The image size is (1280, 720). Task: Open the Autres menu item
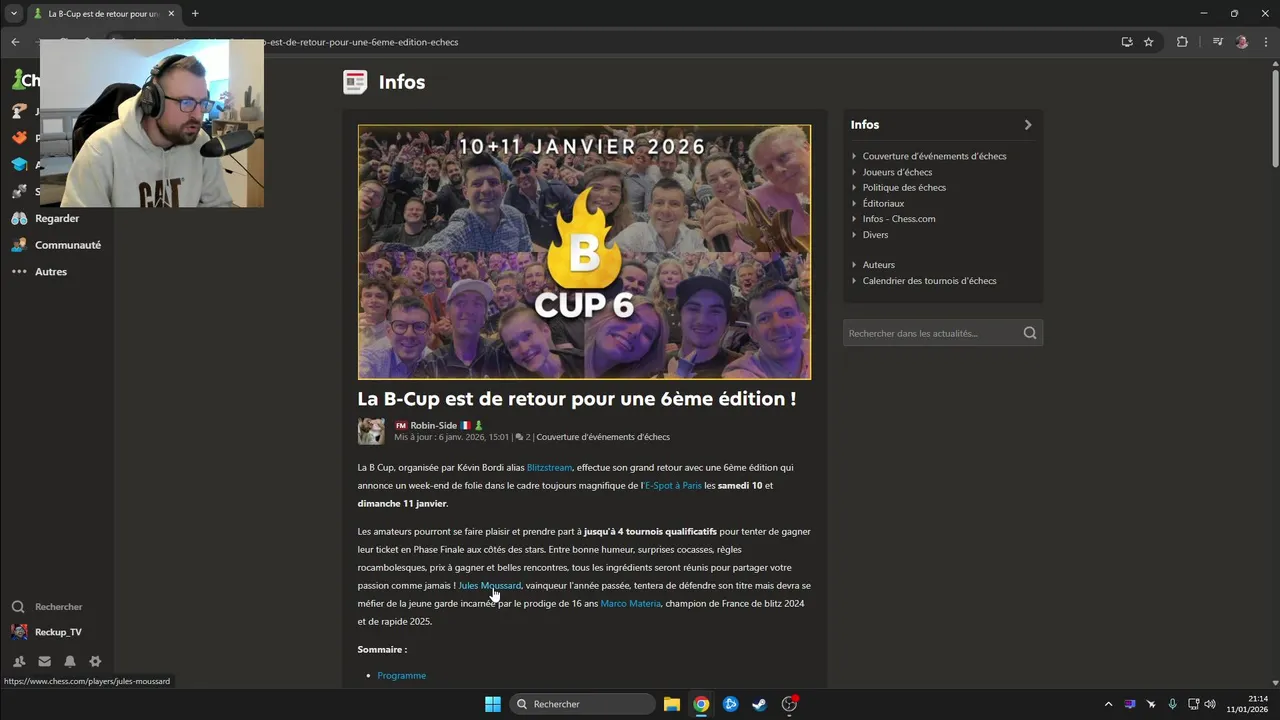tap(51, 272)
